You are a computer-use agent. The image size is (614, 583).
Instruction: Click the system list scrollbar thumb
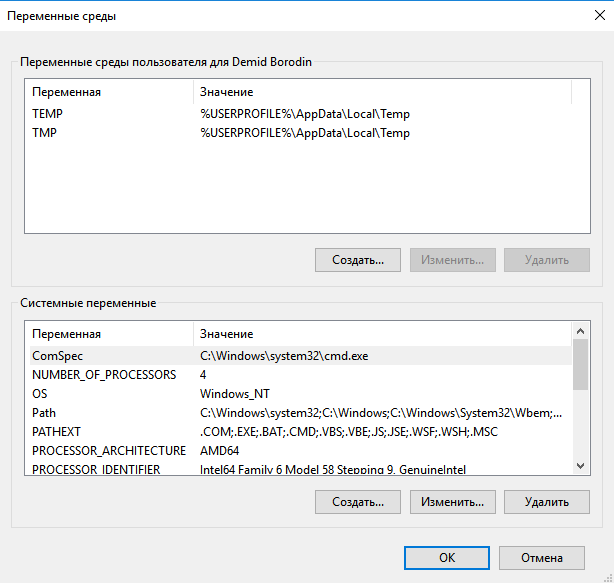580,363
